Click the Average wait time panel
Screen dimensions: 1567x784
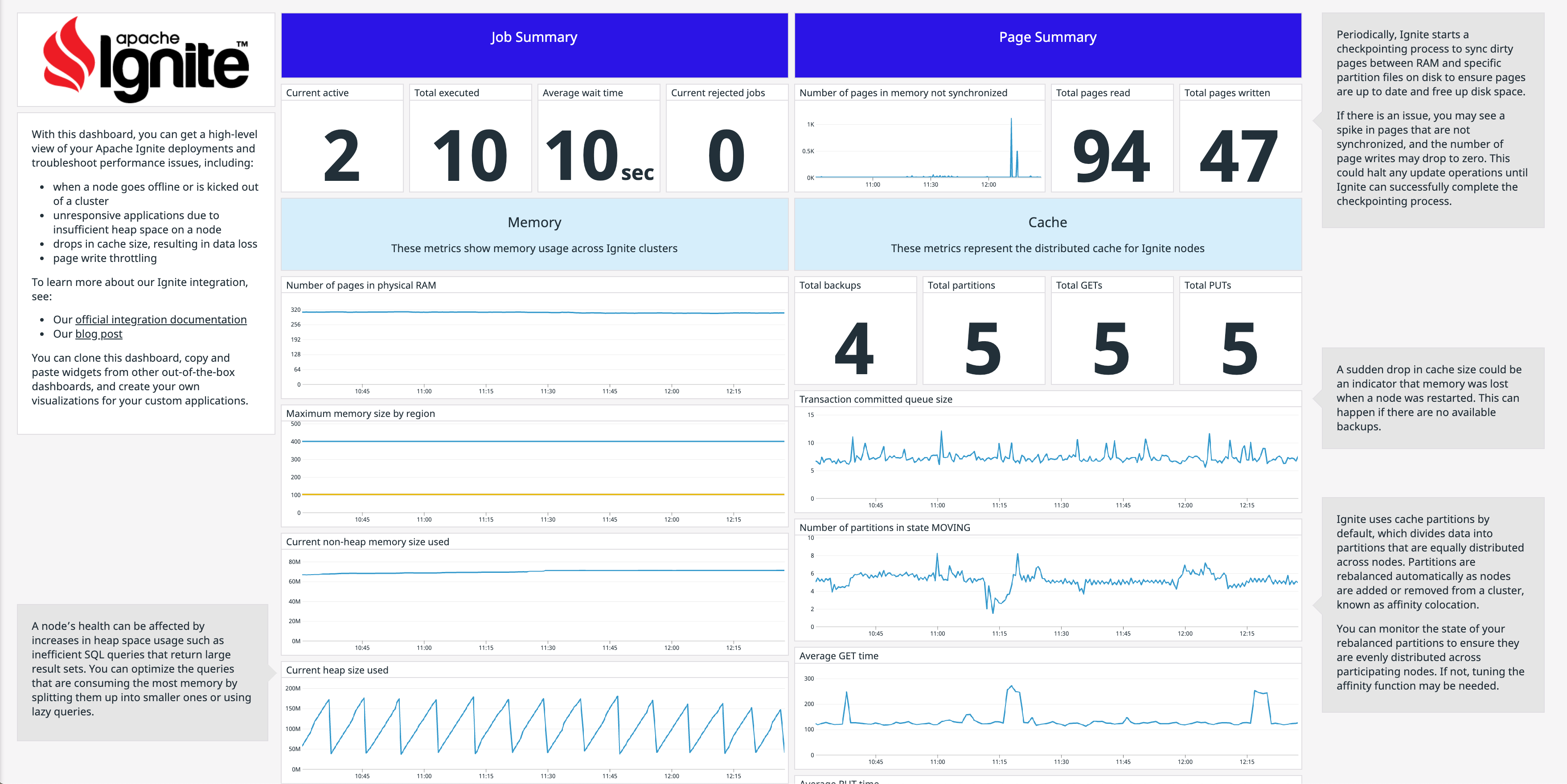click(599, 143)
